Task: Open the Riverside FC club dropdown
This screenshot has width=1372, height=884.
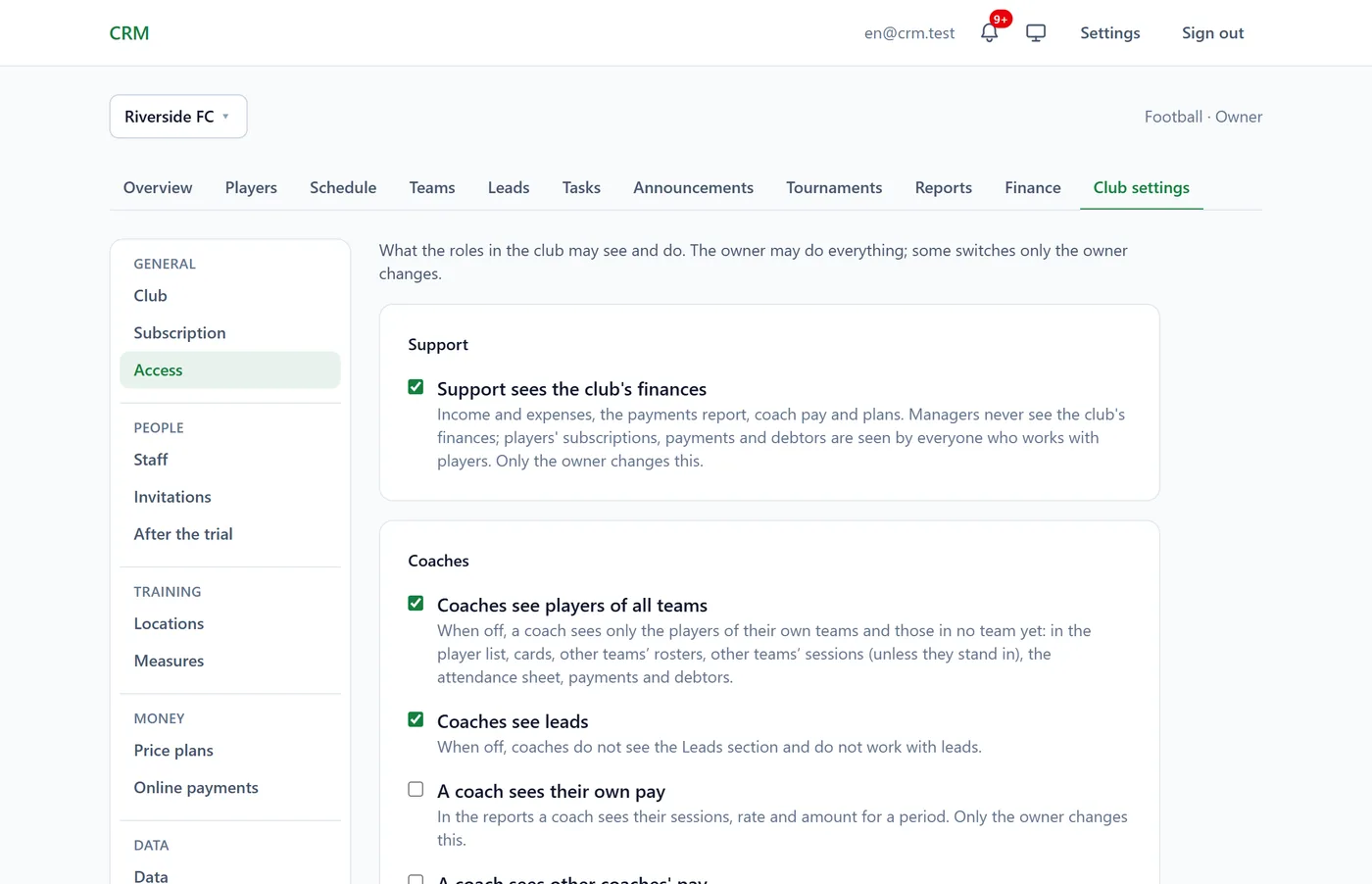Action: [x=178, y=117]
